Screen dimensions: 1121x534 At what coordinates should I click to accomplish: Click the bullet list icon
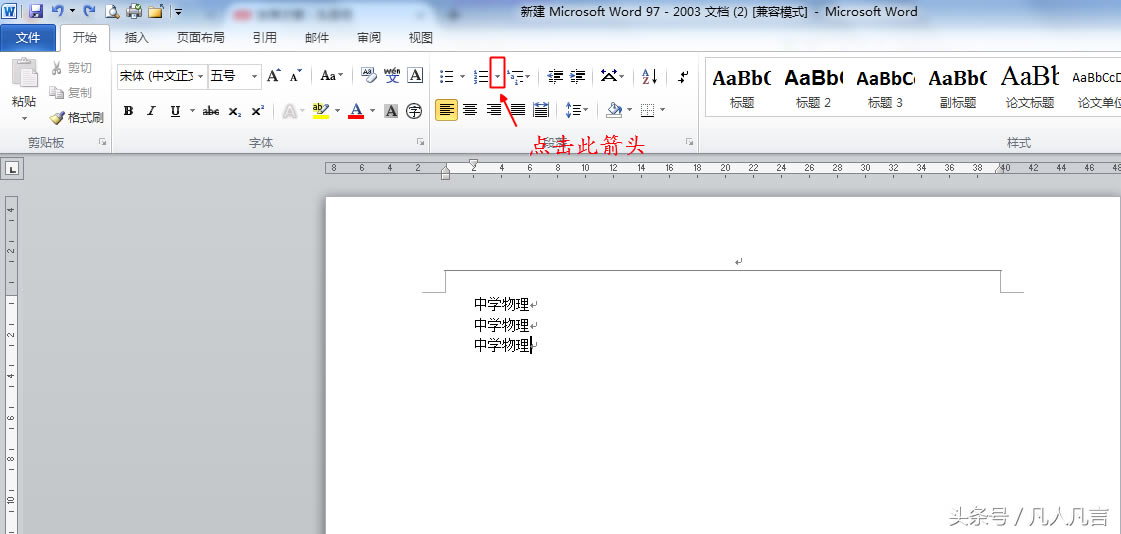point(447,76)
